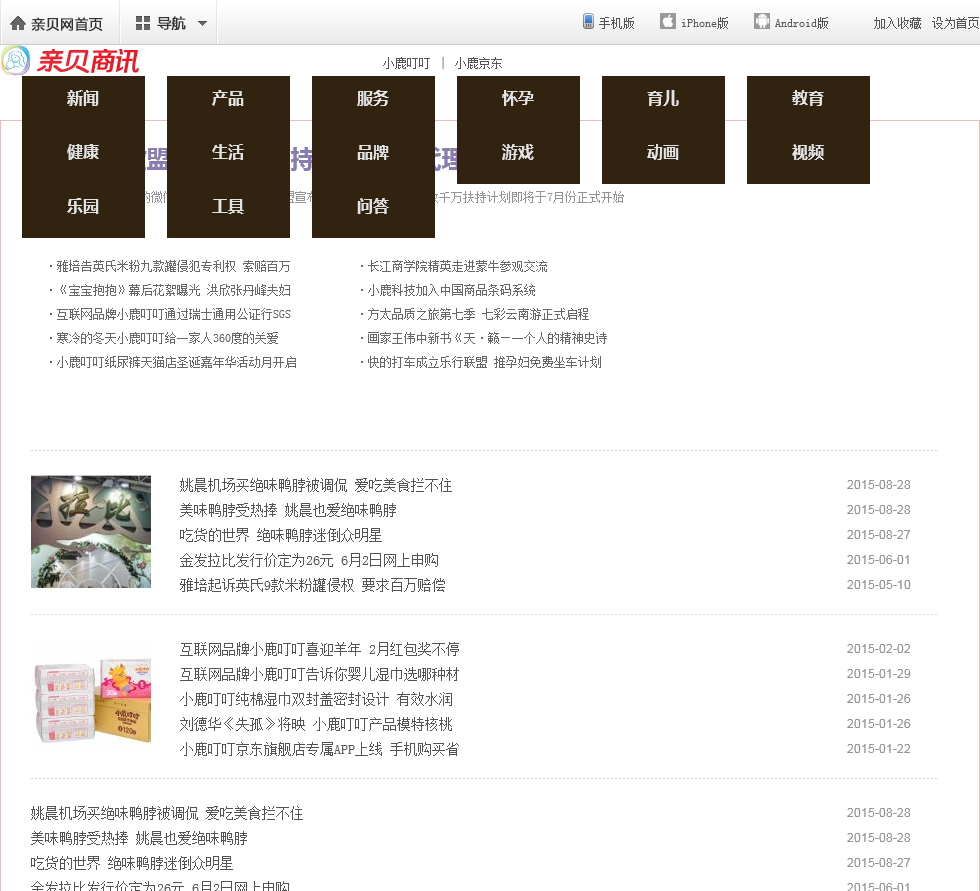Screen dimensions: 980x891
Task: Open 姚晨机场买绝味鸭脖被调侃 in the image-less bottom list
Action: [167, 814]
